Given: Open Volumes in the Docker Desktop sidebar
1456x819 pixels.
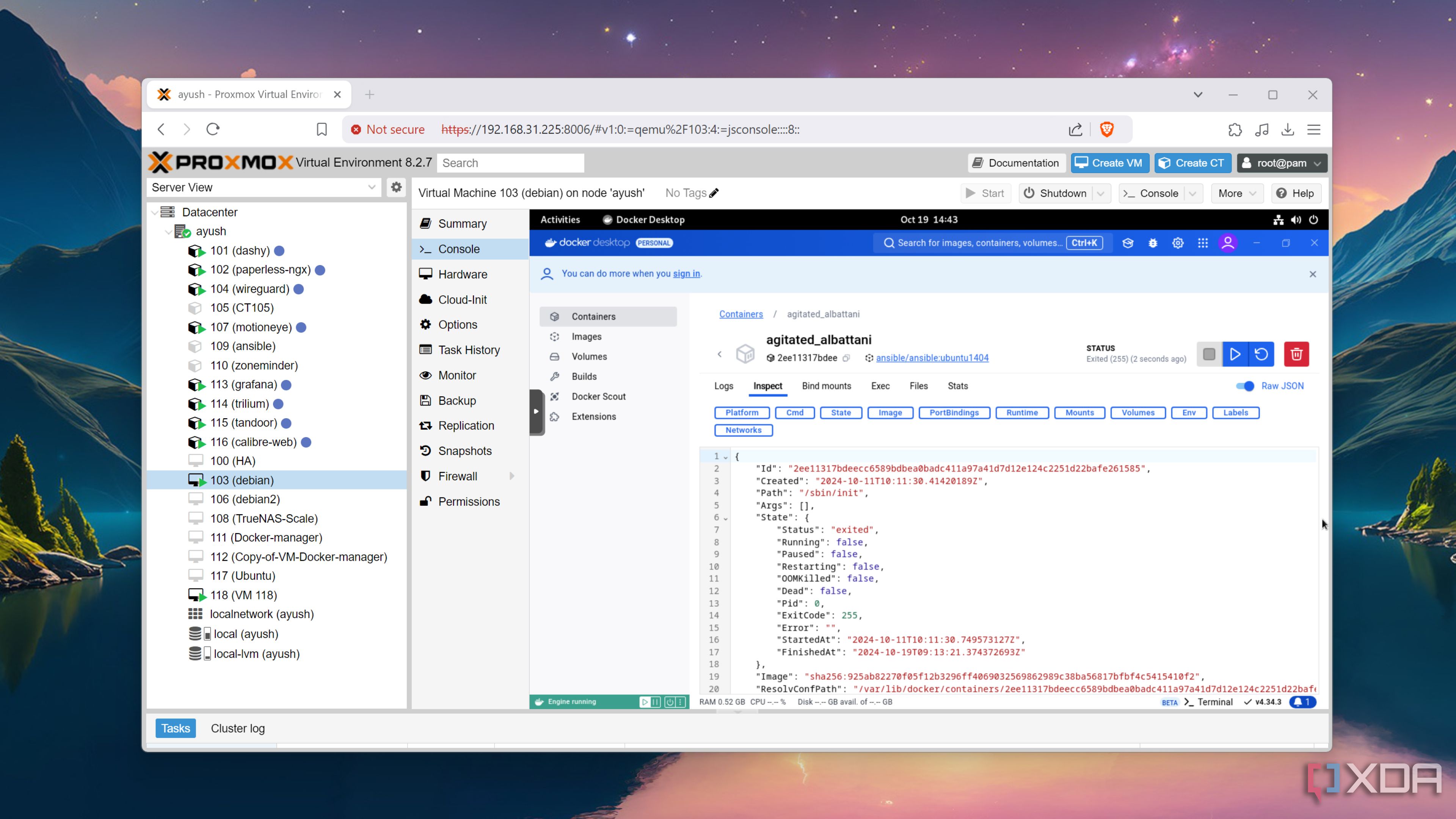Looking at the screenshot, I should 590,356.
